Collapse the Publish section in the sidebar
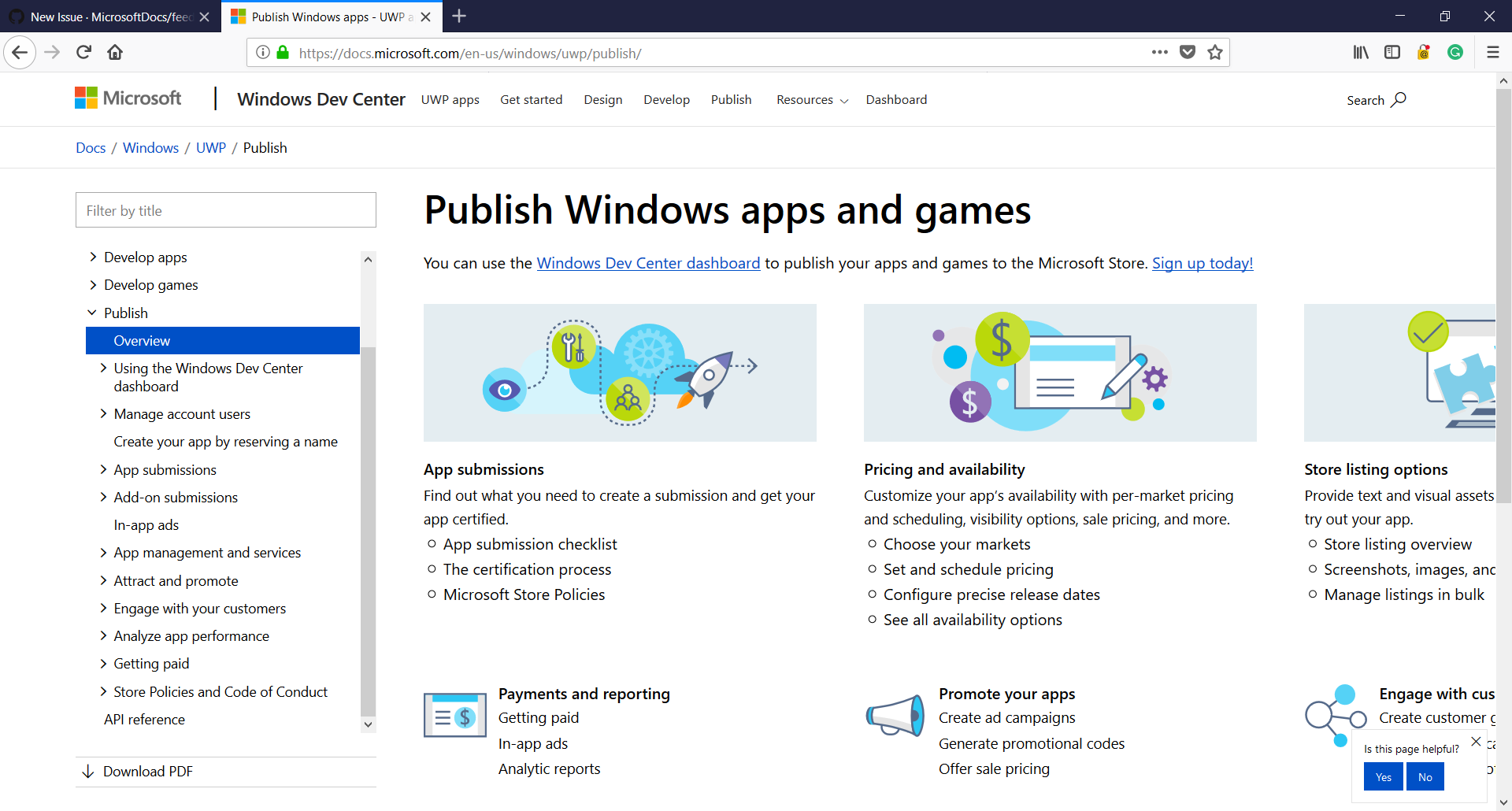The height and width of the screenshot is (811, 1512). pyautogui.click(x=92, y=313)
